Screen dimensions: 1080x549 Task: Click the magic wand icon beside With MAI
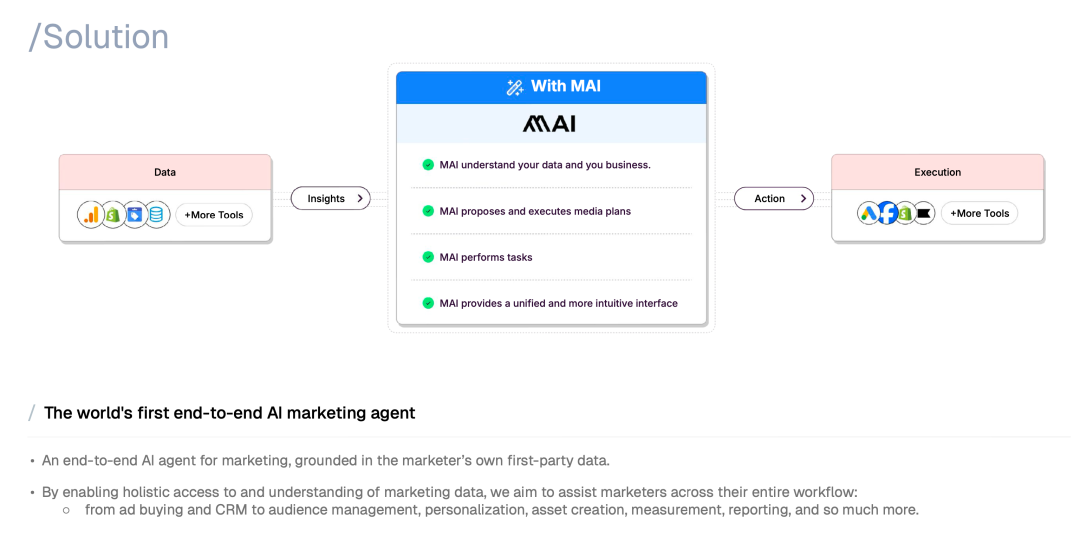click(x=515, y=87)
